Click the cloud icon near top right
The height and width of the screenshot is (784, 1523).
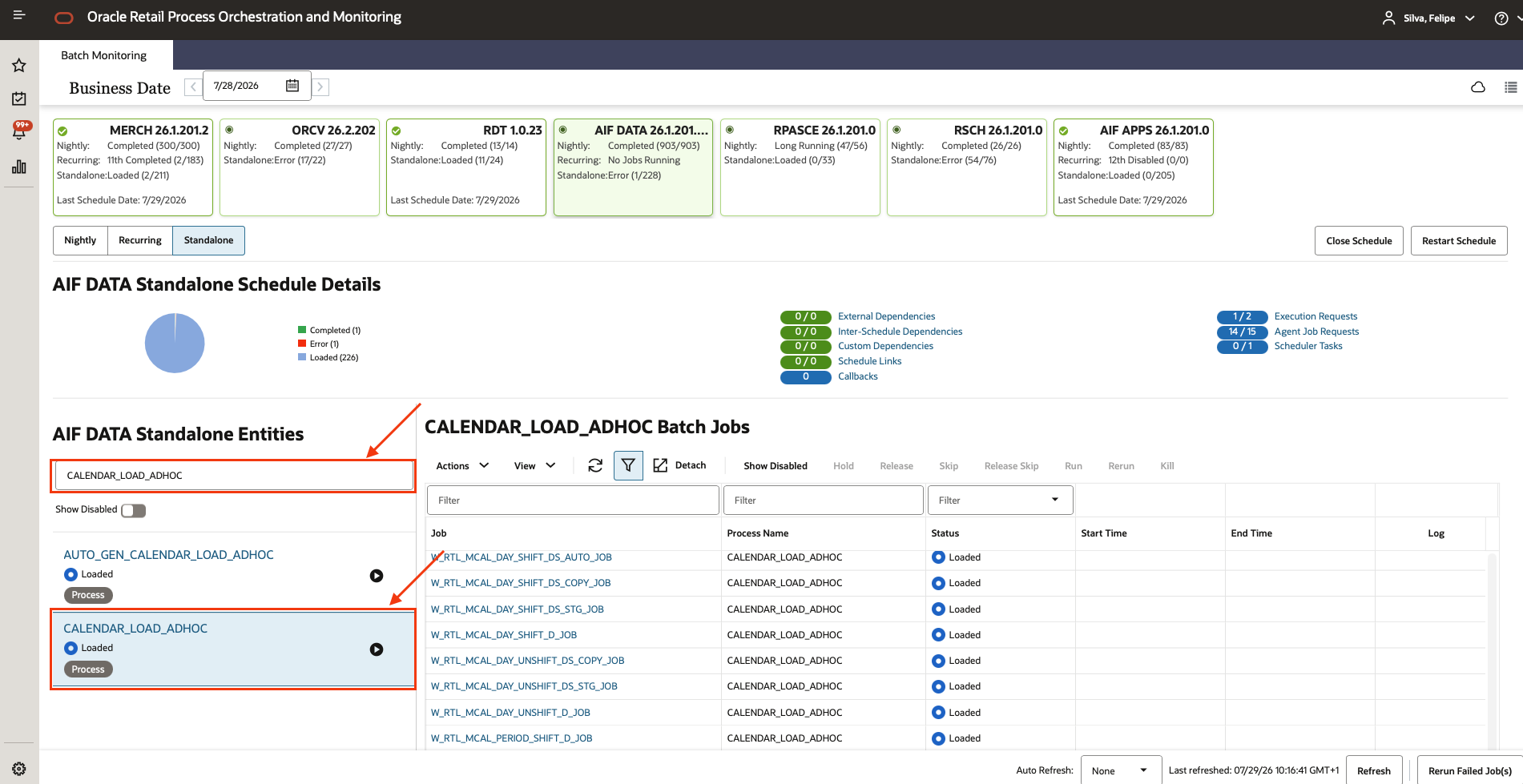1478,87
